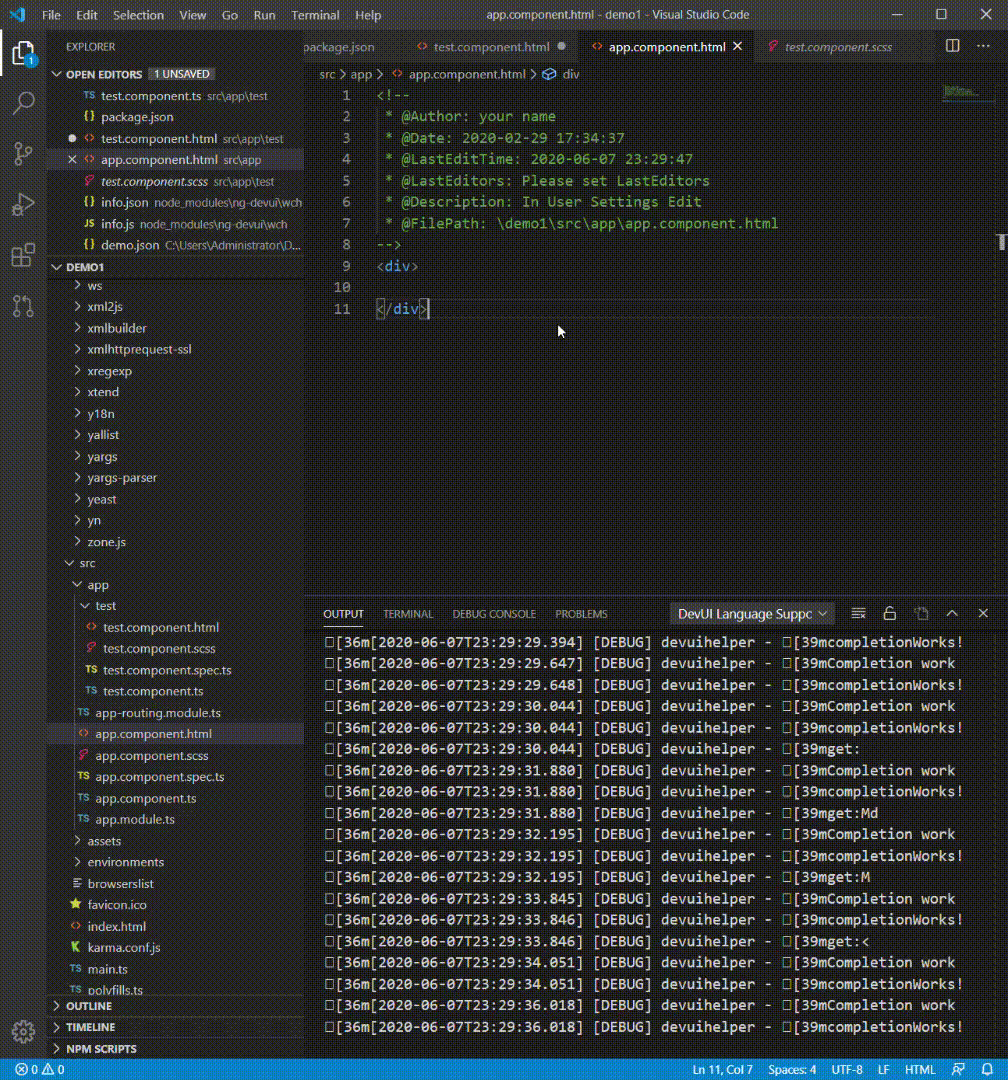Viewport: 1008px width, 1080px height.
Task: Click the UTF-8 encoding indicator
Action: point(845,1070)
